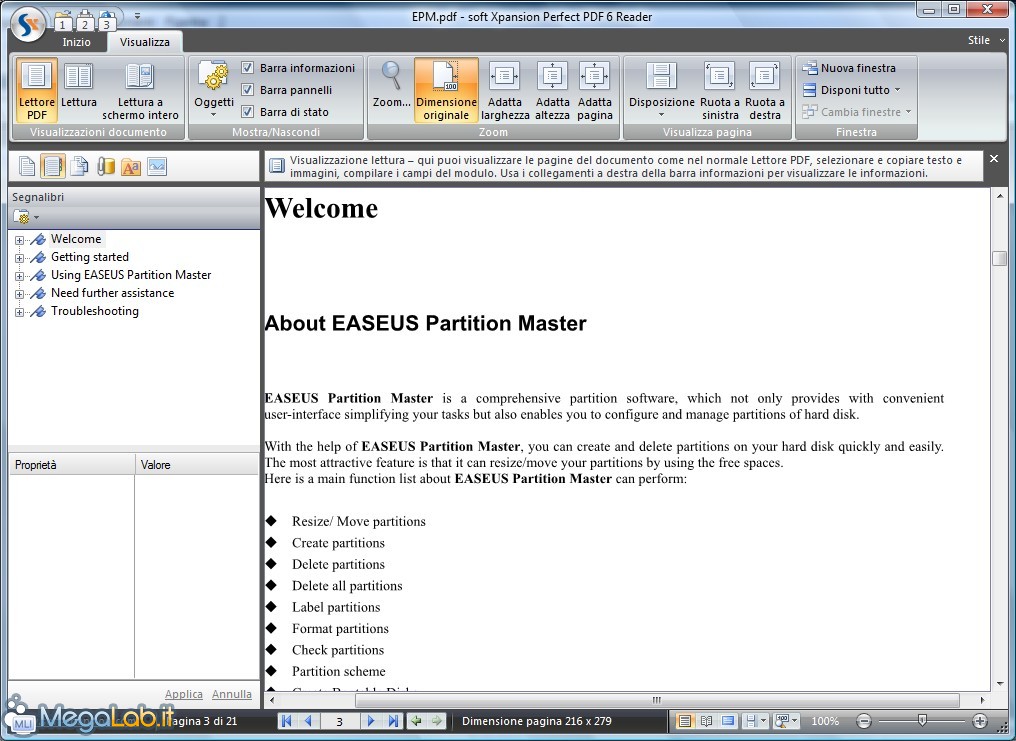Select the Visualizza ribbon tab

click(144, 41)
